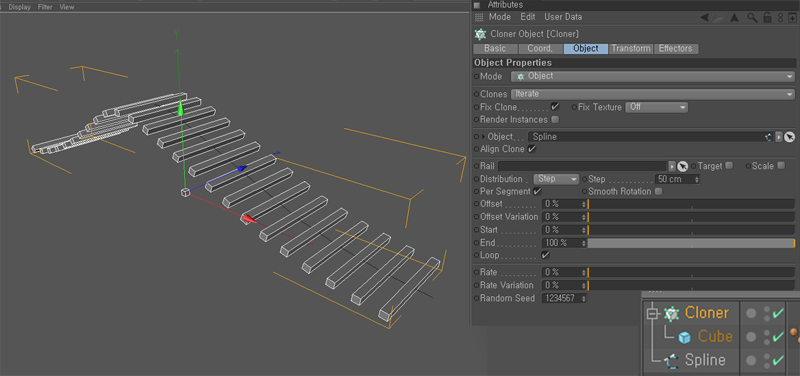Enable the Scale checkbox
Screen dimensions: 800x376
click(781, 166)
